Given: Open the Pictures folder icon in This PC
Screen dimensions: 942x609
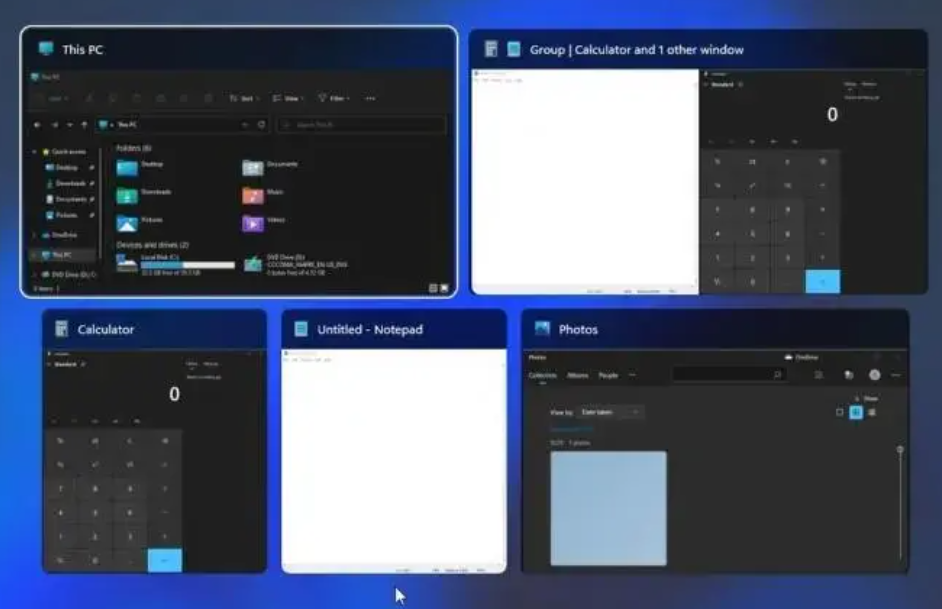Looking at the screenshot, I should [127, 223].
